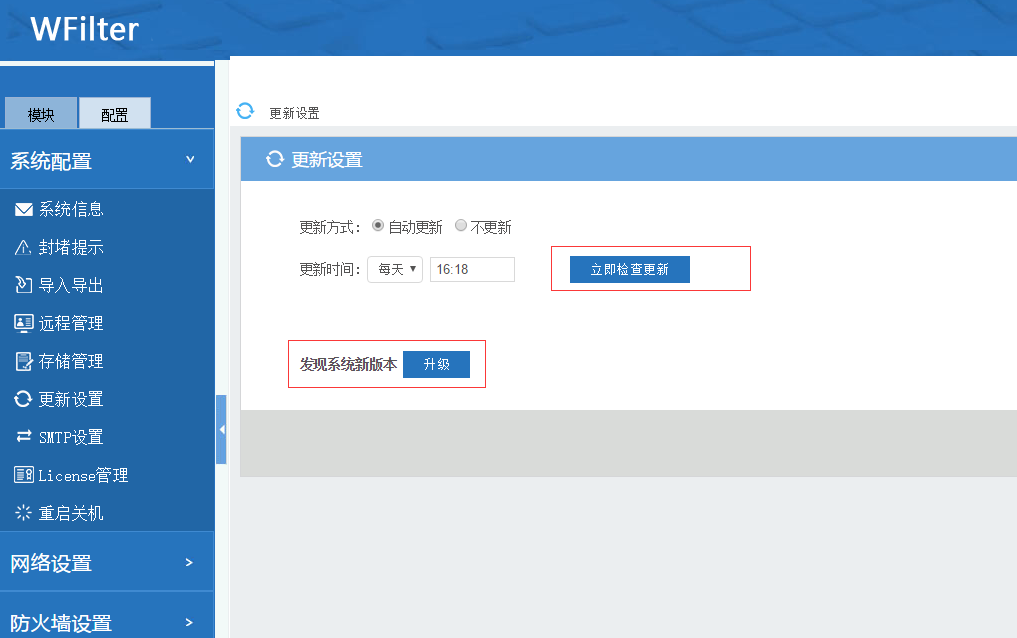Viewport: 1017px width, 638px height.
Task: Click the envelope icon beside 系统信息
Action: [x=24, y=209]
